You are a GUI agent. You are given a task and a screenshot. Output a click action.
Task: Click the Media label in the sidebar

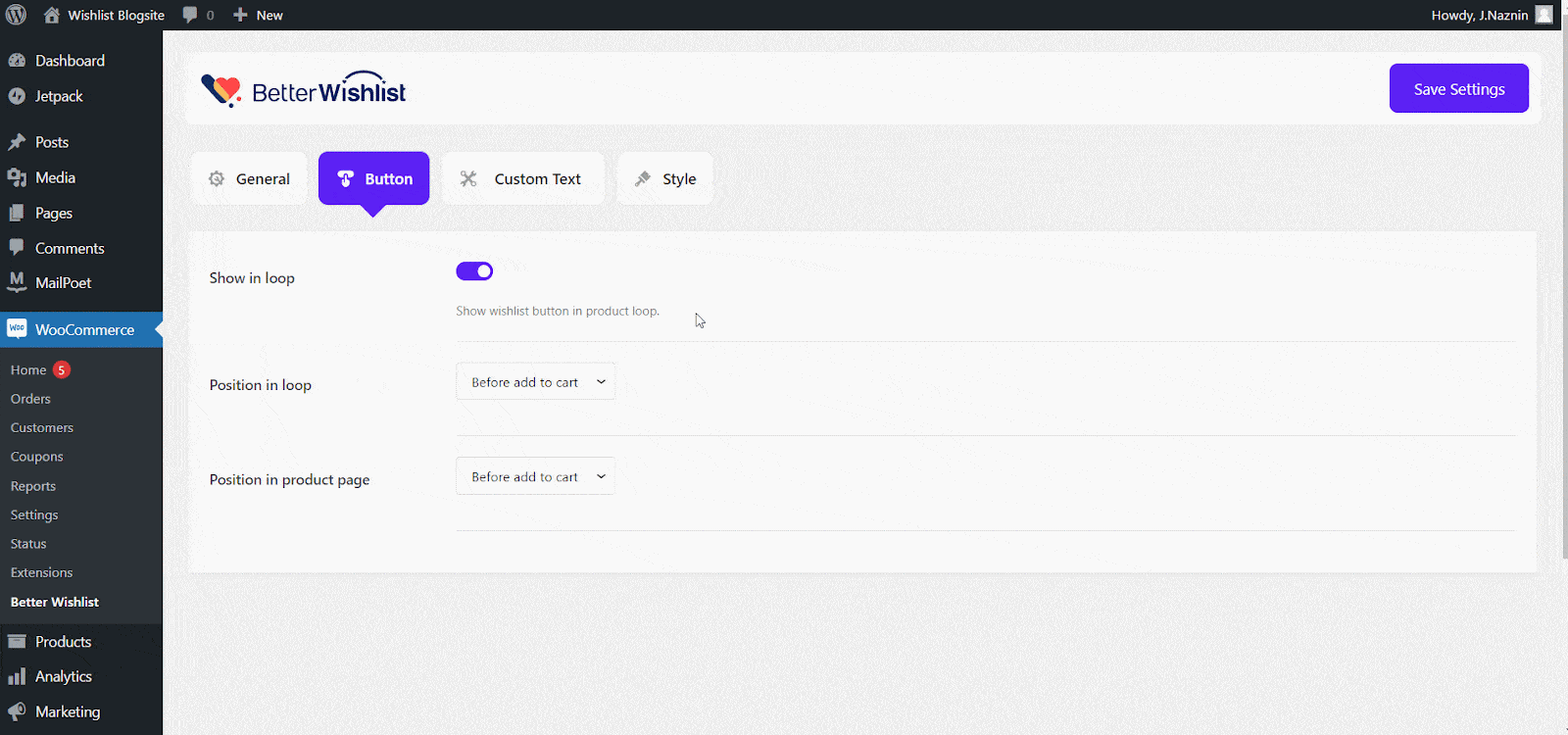click(x=55, y=177)
